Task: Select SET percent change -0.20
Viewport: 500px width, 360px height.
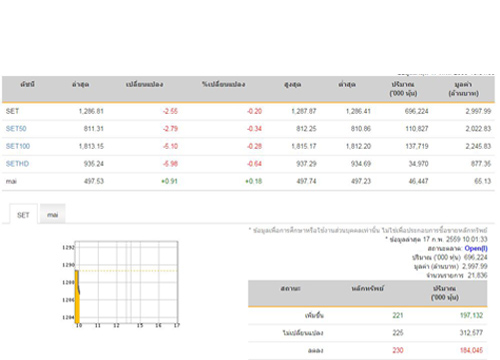Action: point(254,111)
